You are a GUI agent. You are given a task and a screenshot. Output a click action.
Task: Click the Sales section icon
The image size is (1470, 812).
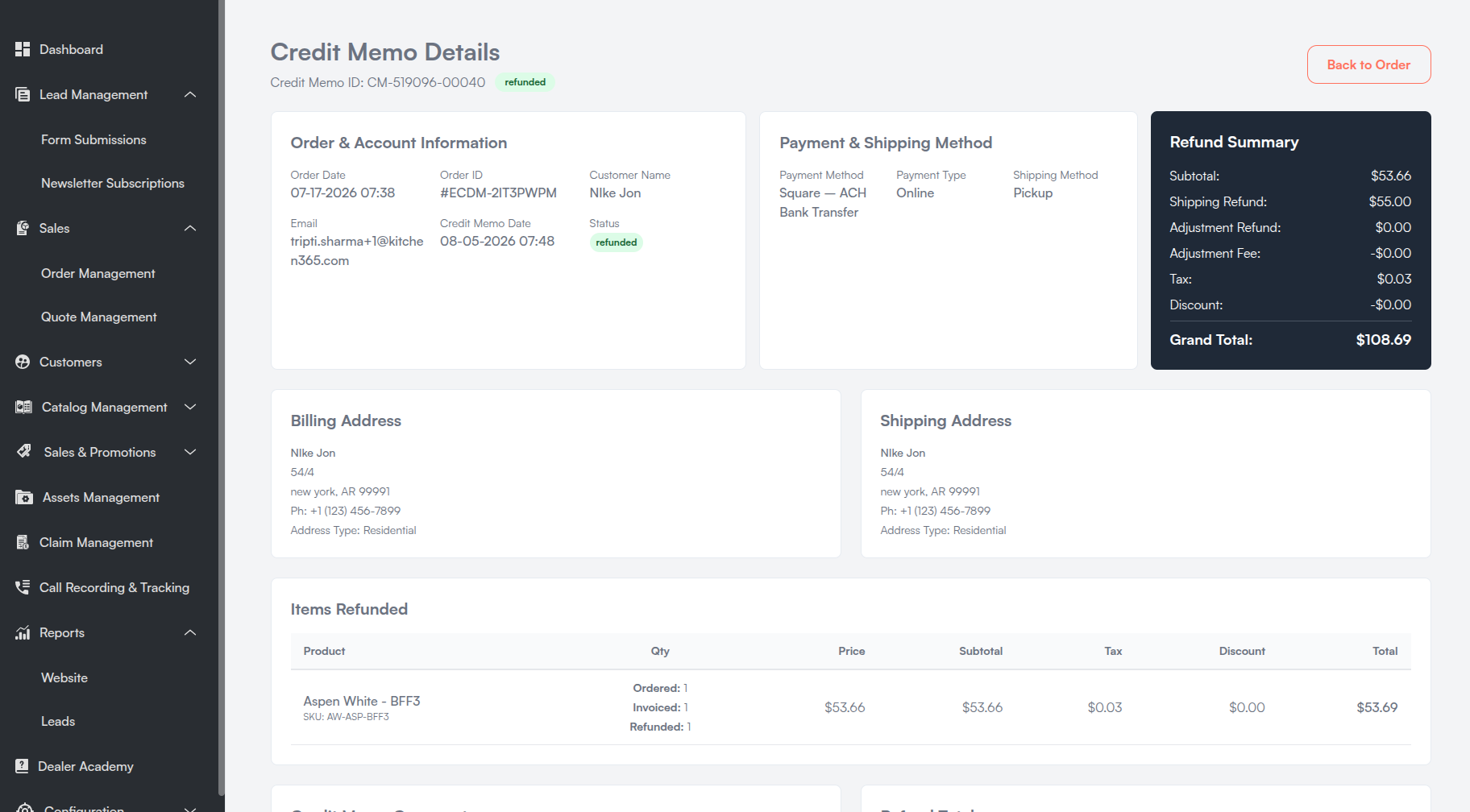(x=23, y=228)
